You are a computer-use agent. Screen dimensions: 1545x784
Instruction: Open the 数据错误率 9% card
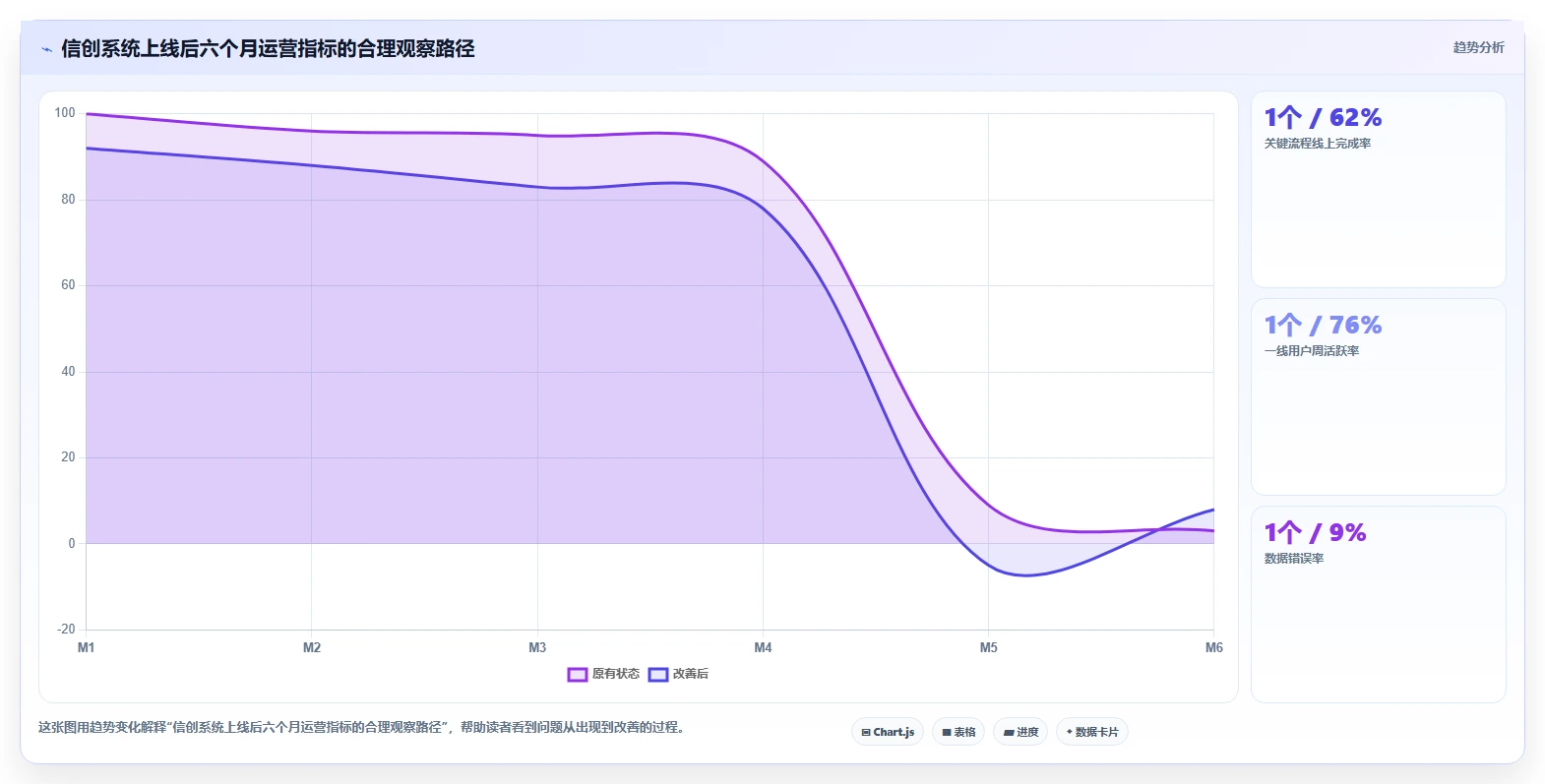tap(1378, 605)
